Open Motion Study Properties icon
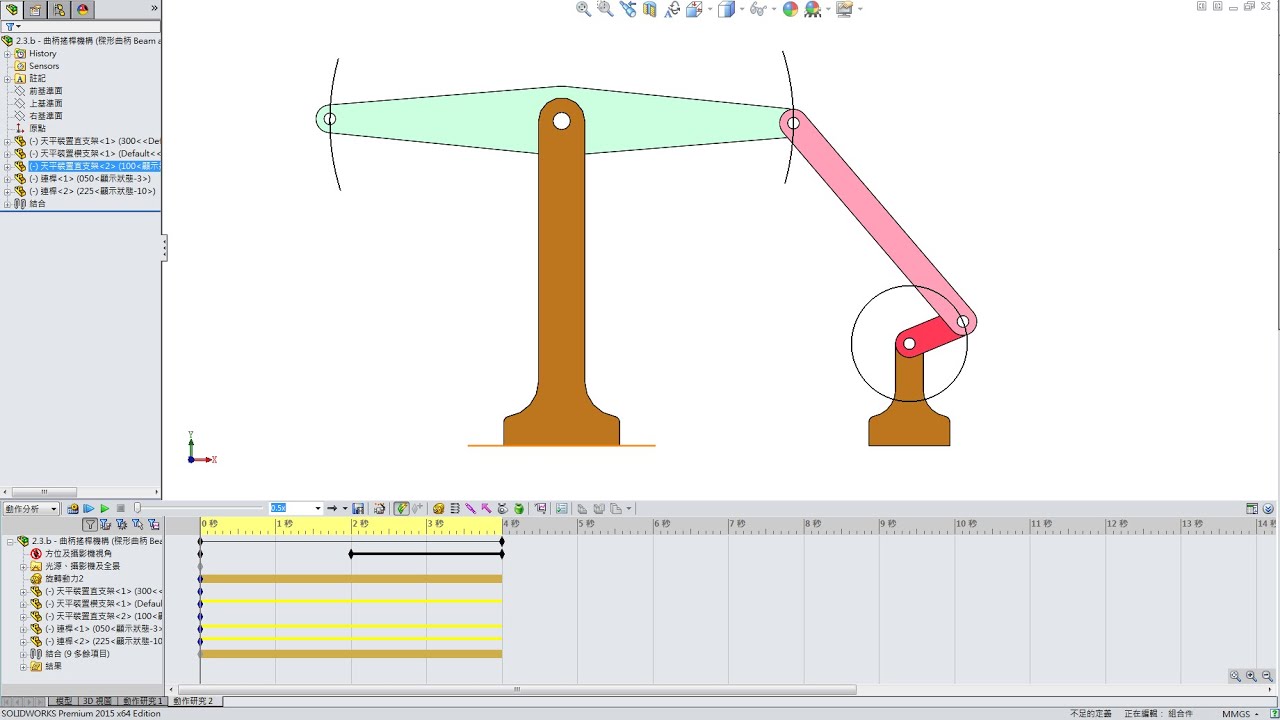This screenshot has width=1280, height=720. [561, 509]
